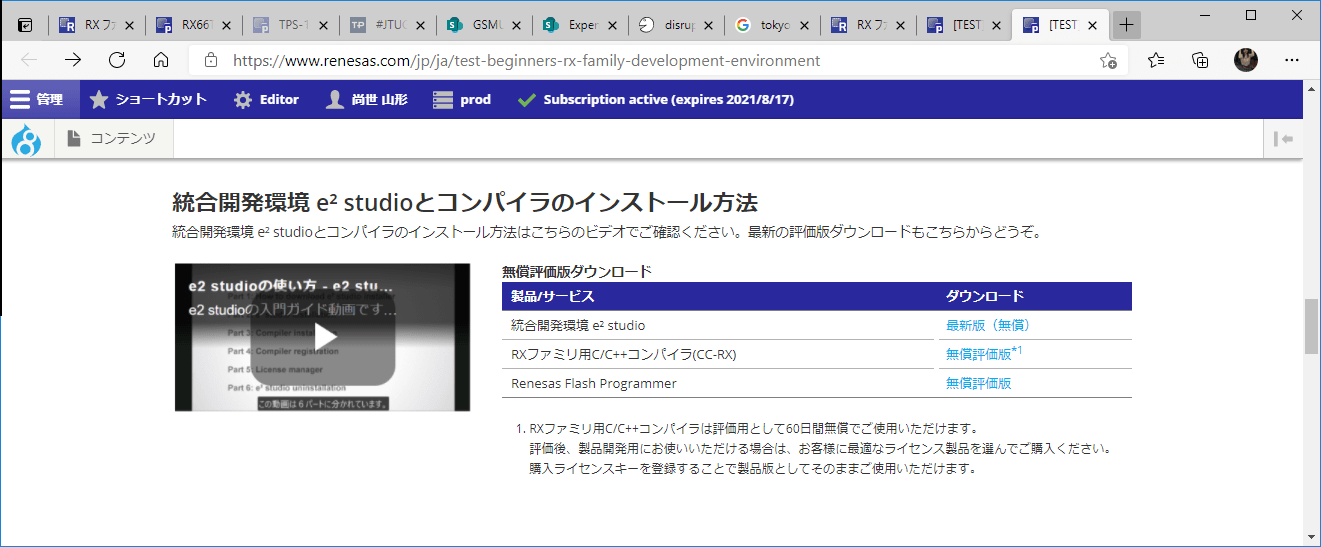Open a new browser tab

(1126, 25)
